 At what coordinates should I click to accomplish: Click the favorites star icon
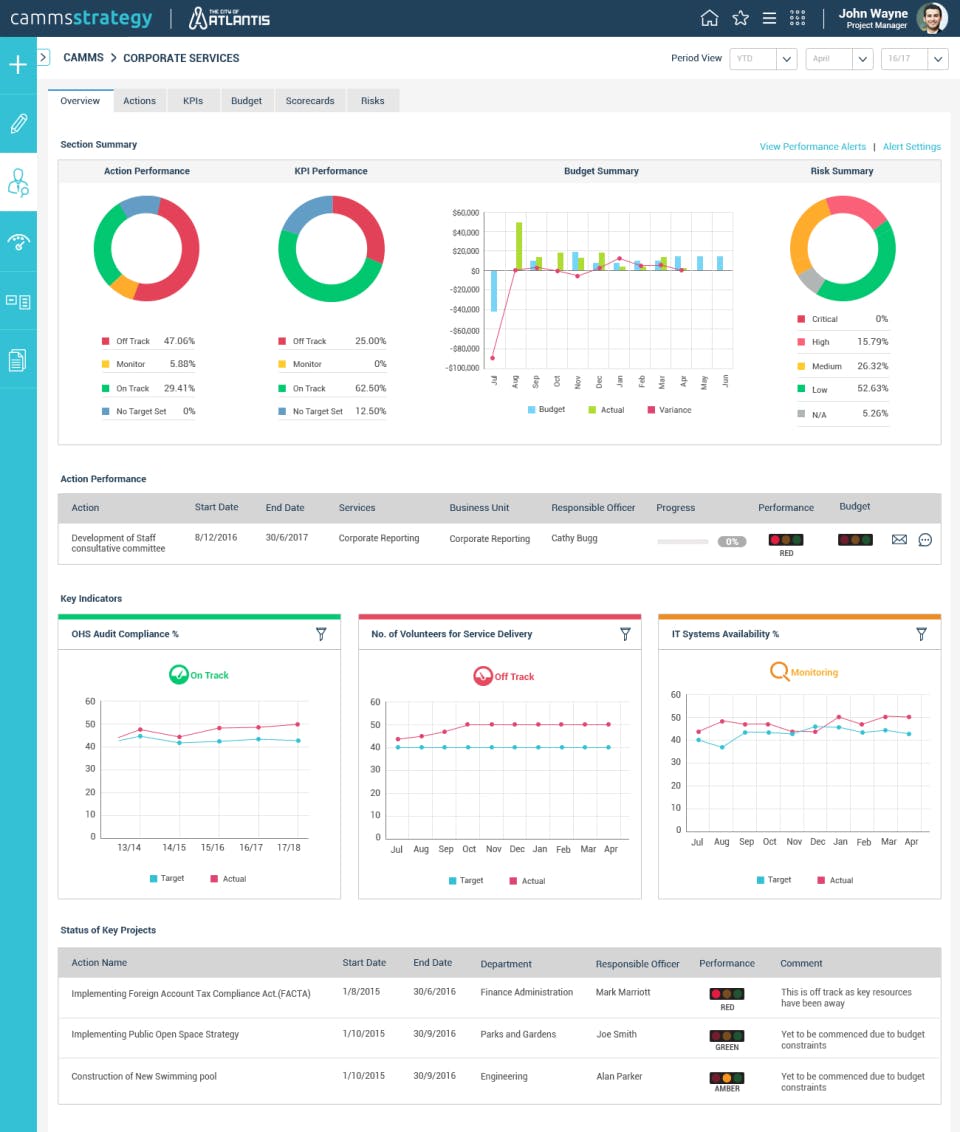pos(740,18)
